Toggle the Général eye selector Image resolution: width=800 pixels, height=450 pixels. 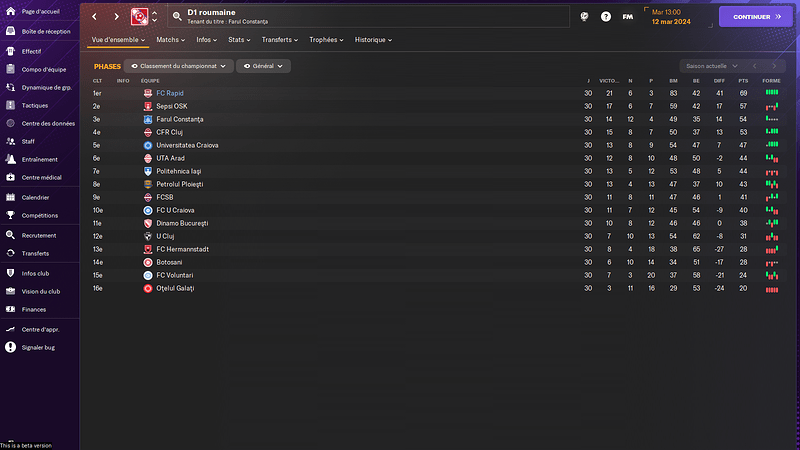(x=263, y=66)
